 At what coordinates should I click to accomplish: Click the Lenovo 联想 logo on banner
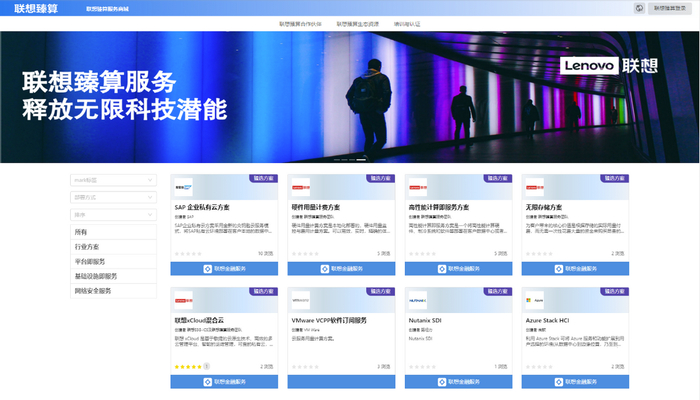pos(608,66)
